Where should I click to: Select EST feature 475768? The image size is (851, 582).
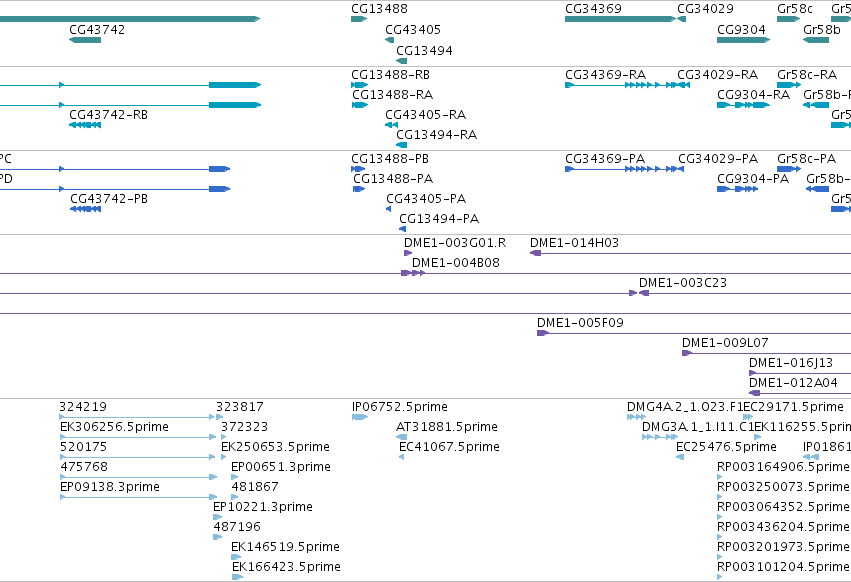coord(138,477)
